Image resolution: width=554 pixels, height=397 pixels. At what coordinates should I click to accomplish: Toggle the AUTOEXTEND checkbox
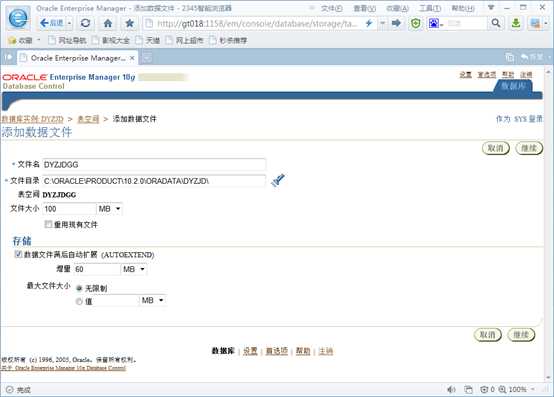[18, 254]
